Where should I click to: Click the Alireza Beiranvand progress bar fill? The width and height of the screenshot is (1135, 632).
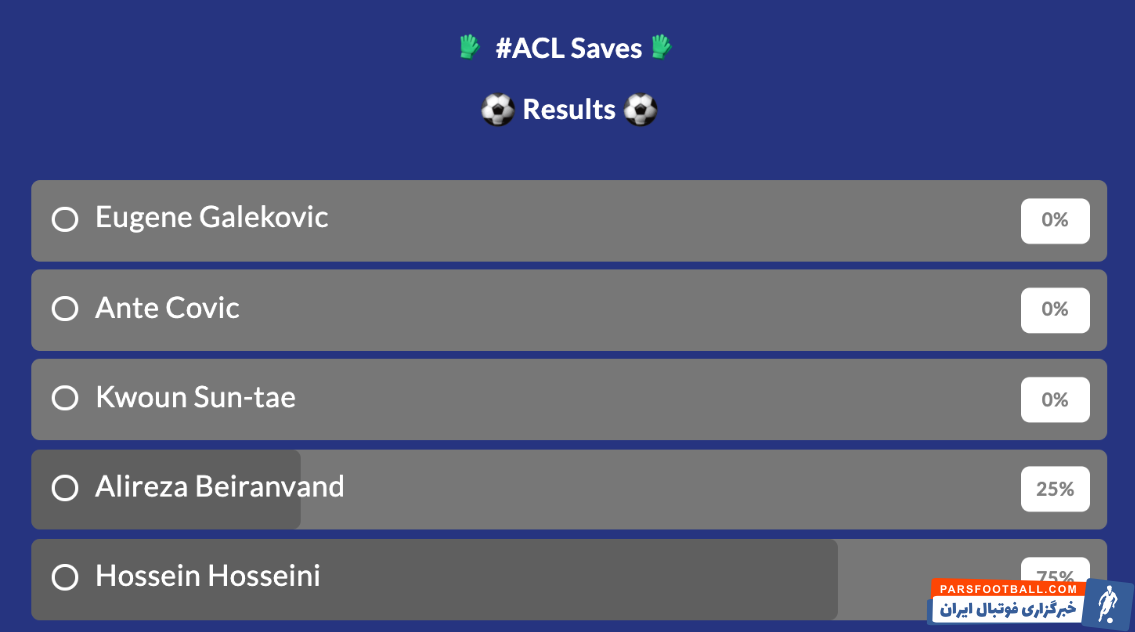coord(166,489)
